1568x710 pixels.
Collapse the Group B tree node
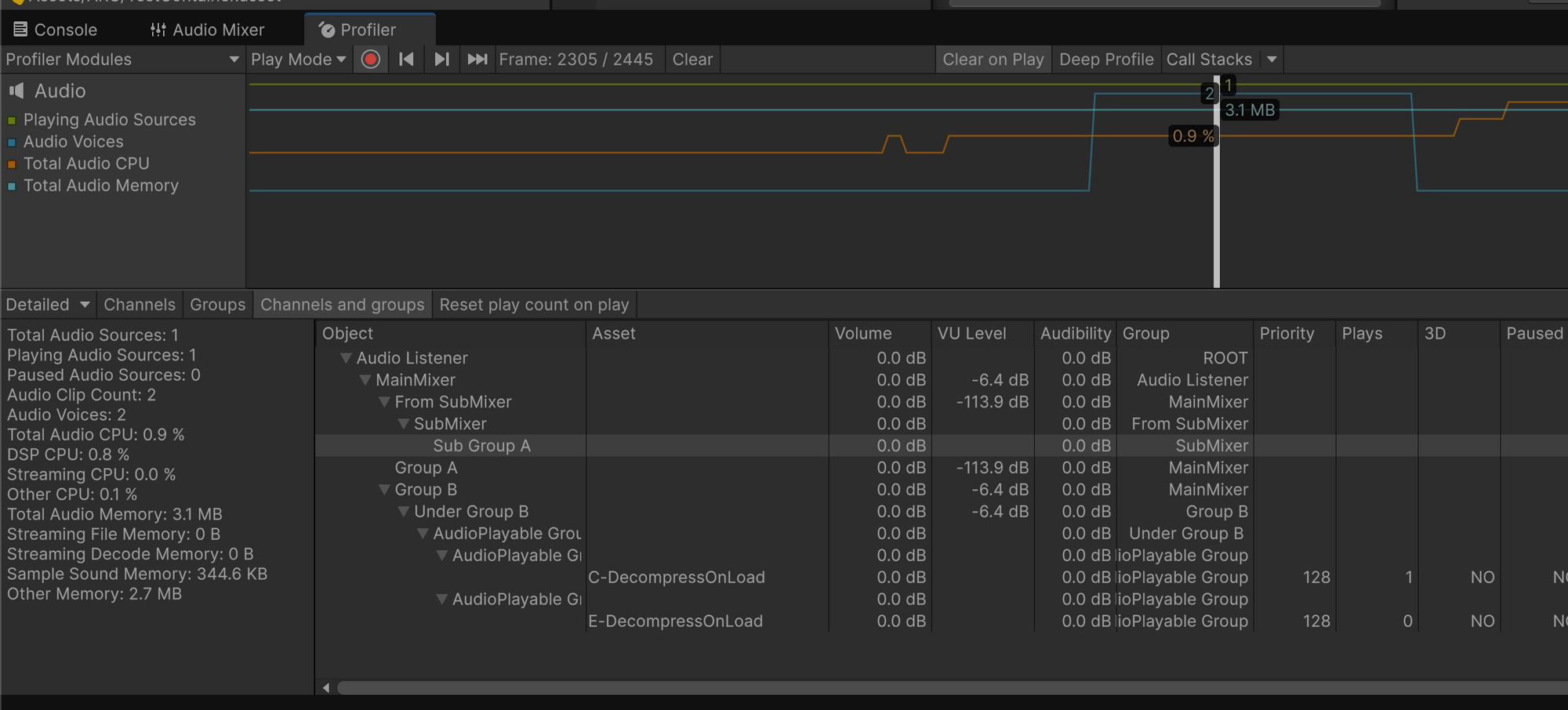click(384, 490)
